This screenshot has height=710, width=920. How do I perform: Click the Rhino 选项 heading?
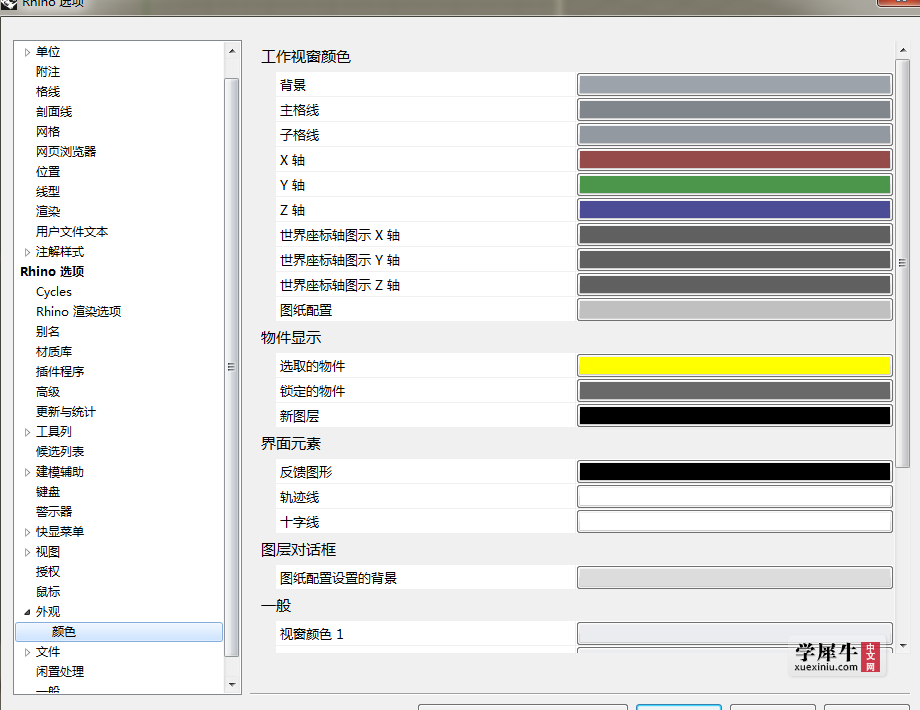(x=52, y=272)
